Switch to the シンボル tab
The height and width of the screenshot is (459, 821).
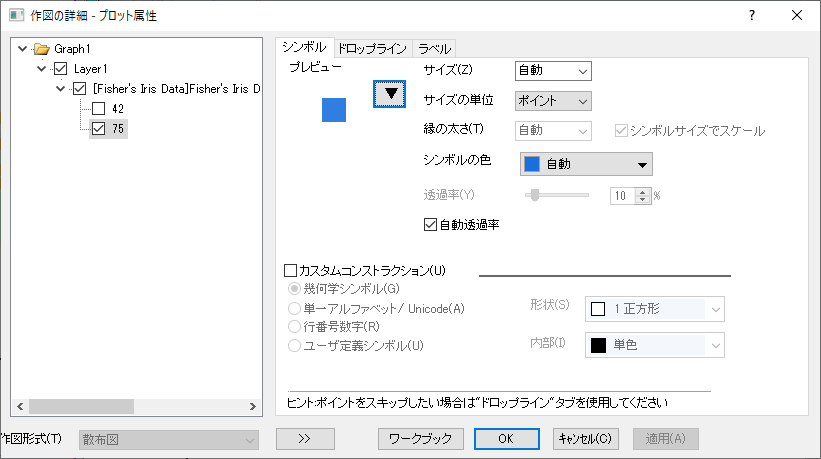click(304, 47)
